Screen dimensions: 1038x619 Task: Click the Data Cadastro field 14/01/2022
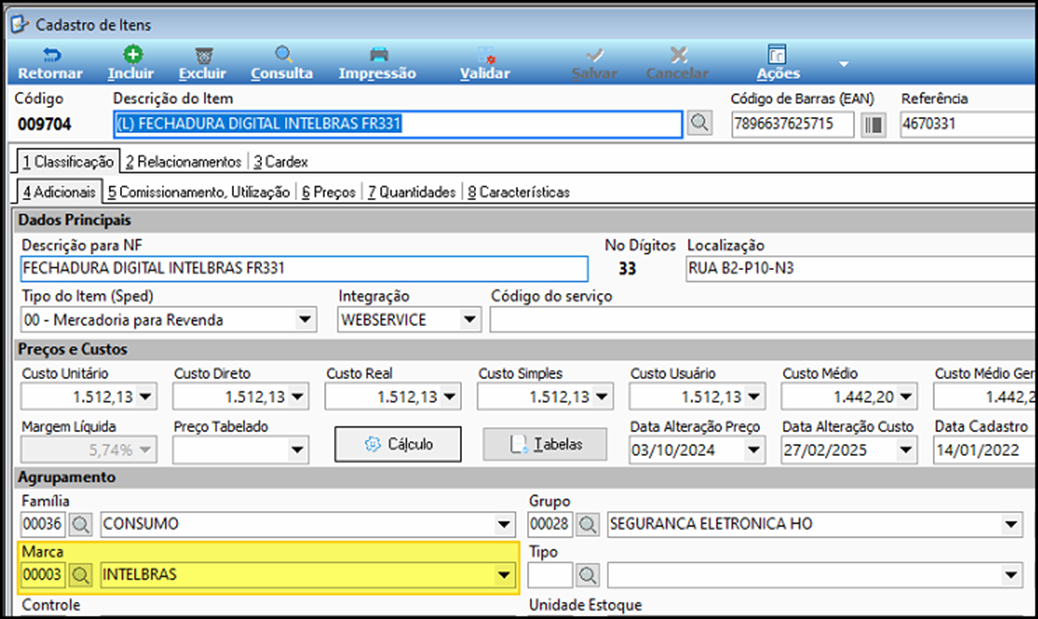[x=985, y=450]
